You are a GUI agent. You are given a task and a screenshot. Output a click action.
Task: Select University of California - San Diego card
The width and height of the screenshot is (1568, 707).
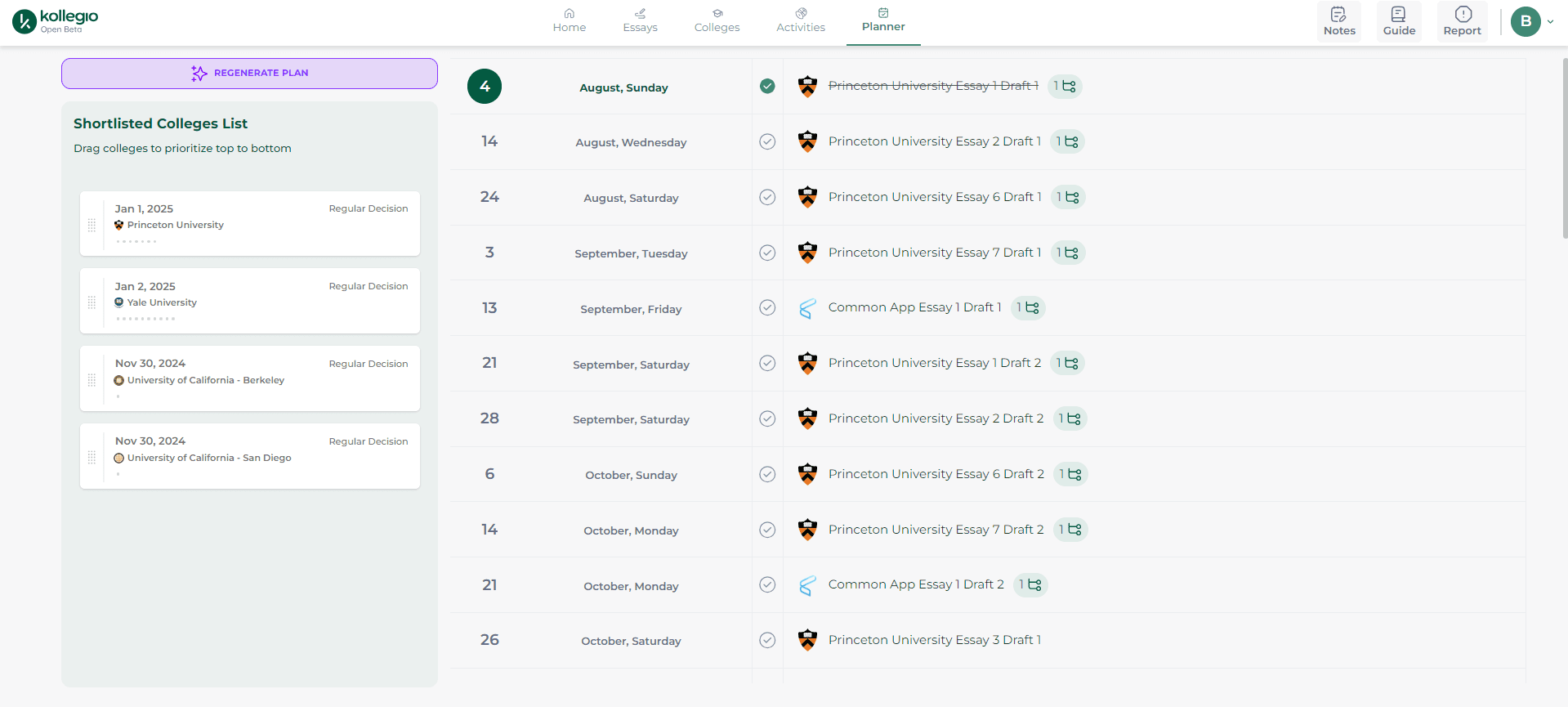click(x=250, y=456)
